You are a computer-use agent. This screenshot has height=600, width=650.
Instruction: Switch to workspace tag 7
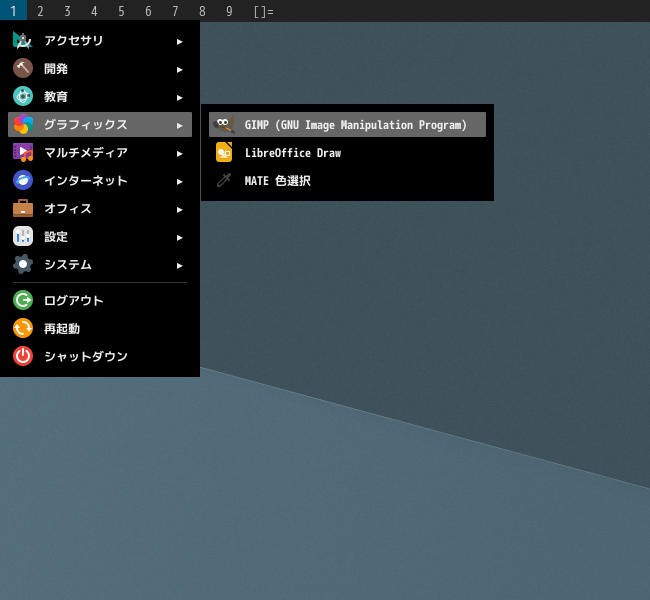[175, 11]
